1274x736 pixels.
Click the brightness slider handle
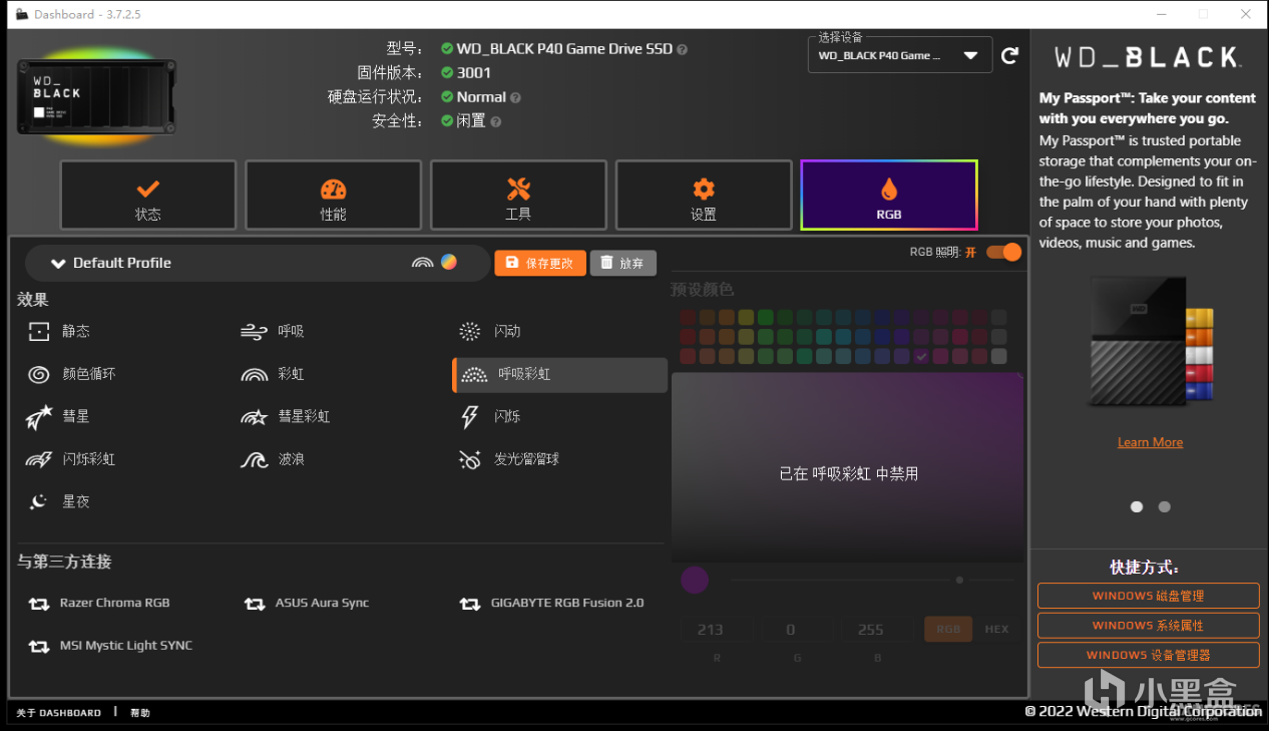[x=959, y=581]
